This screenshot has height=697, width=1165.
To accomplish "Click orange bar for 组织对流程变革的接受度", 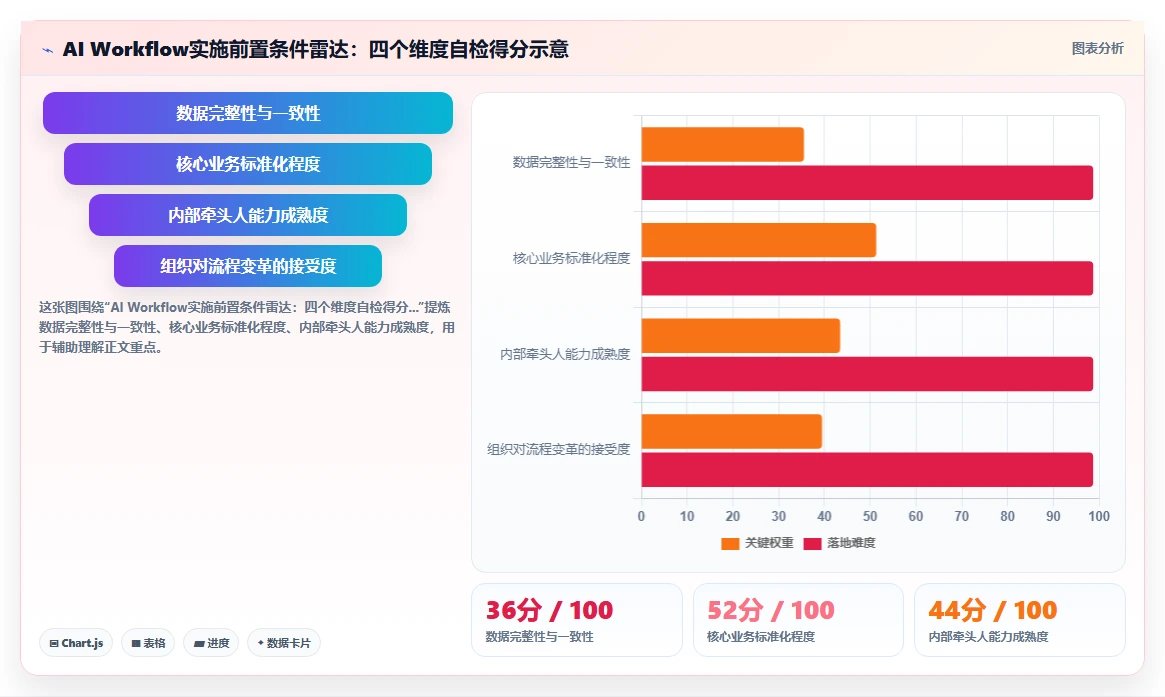I will 731,431.
